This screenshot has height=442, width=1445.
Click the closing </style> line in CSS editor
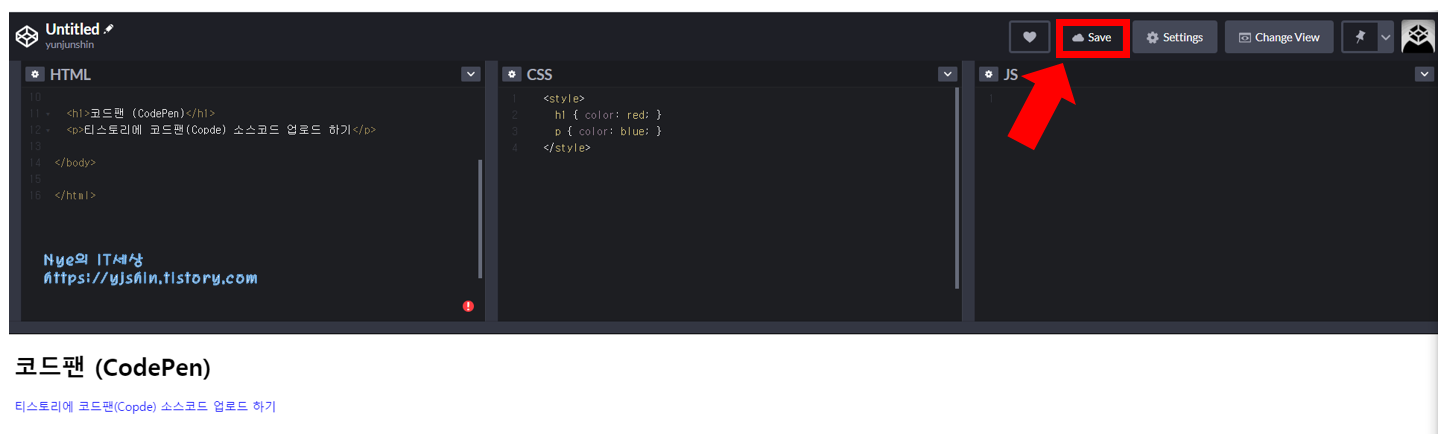(566, 147)
